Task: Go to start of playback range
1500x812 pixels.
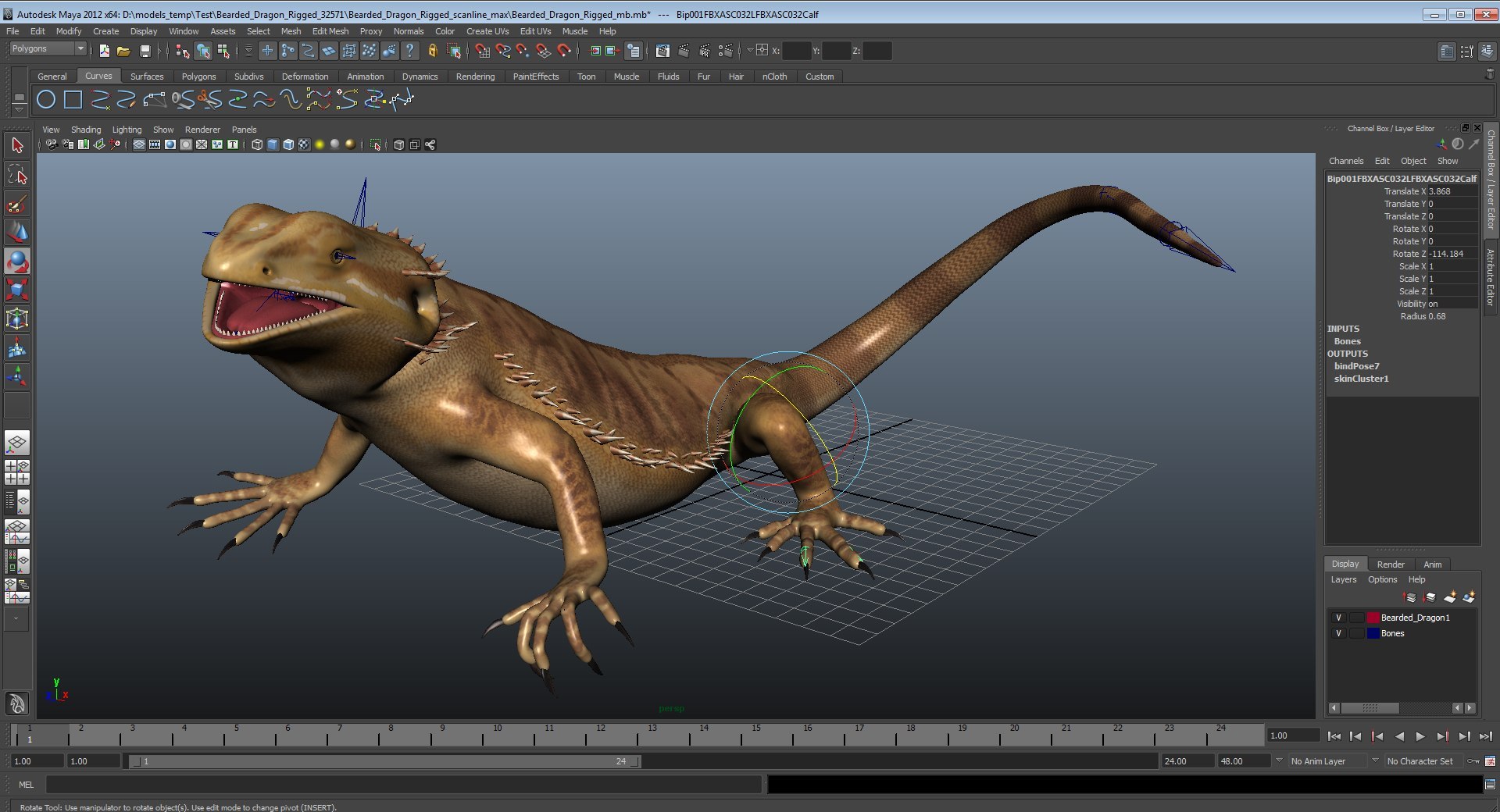Action: click(x=1334, y=736)
